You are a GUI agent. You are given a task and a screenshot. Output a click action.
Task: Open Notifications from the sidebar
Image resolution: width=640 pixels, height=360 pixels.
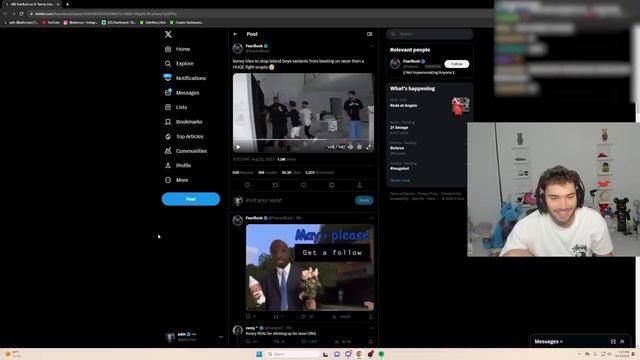tap(185, 78)
